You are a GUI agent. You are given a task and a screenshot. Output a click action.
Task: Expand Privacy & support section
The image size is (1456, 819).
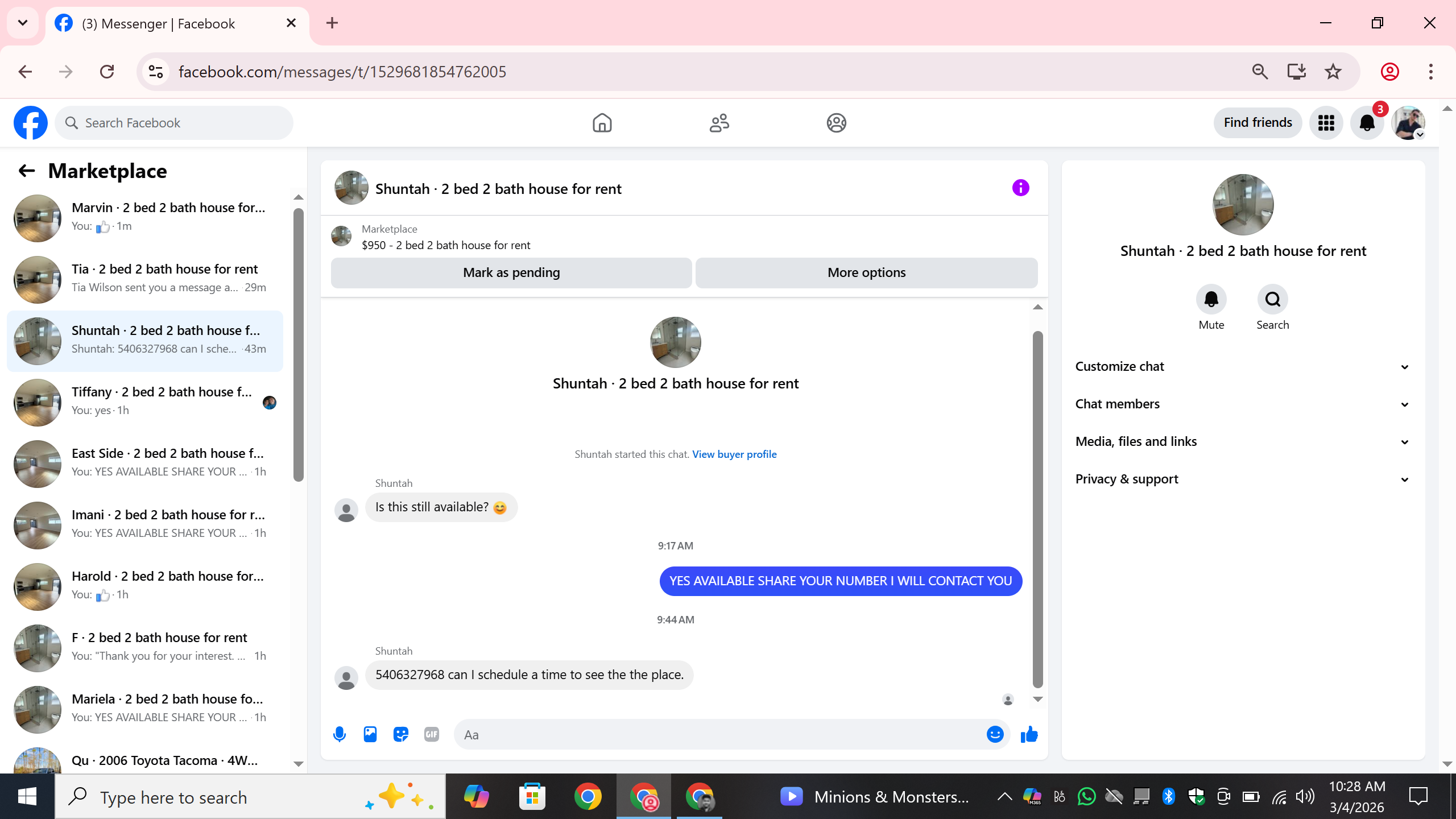click(1242, 479)
